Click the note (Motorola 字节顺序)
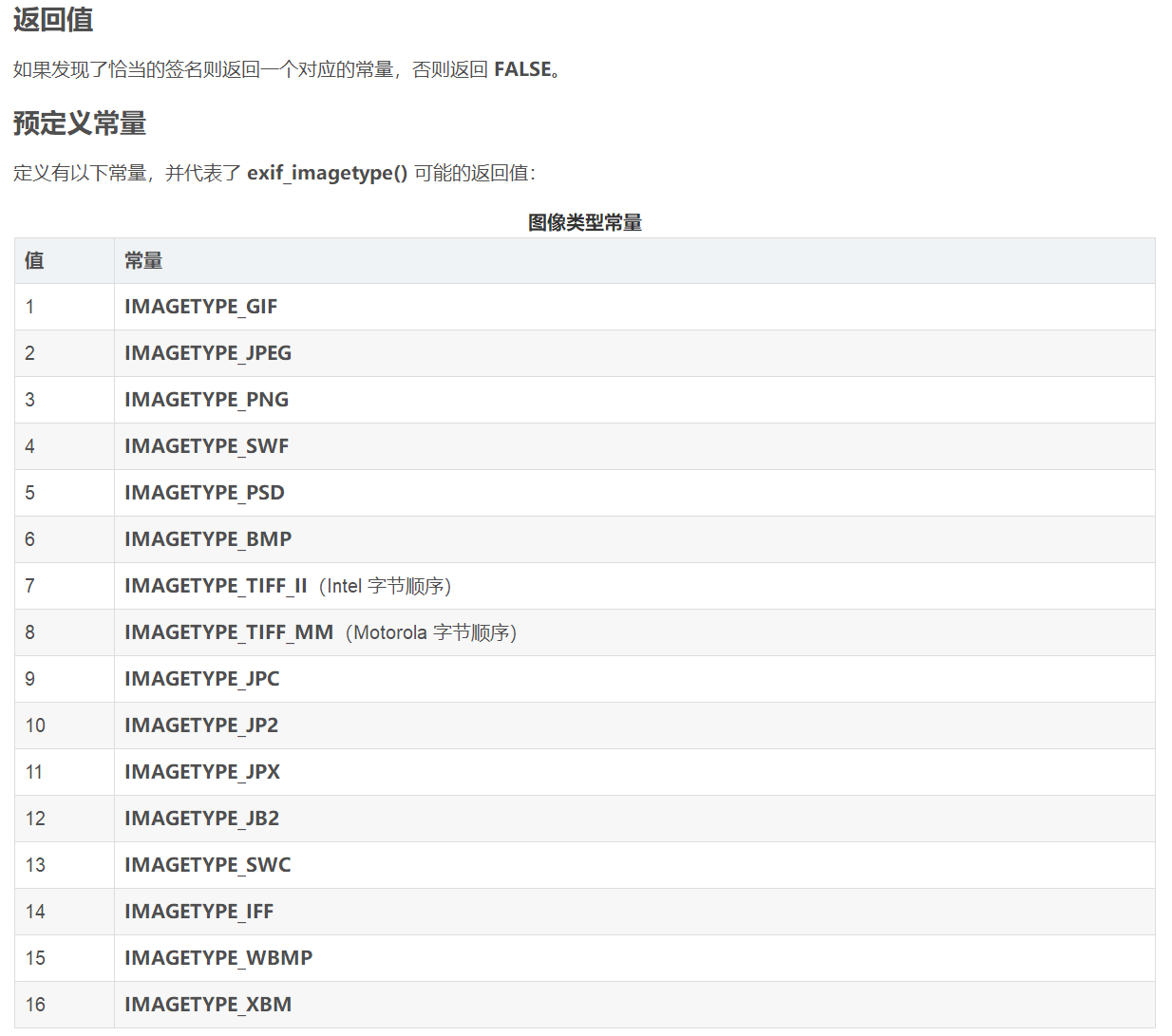1172x1036 pixels. click(x=431, y=632)
